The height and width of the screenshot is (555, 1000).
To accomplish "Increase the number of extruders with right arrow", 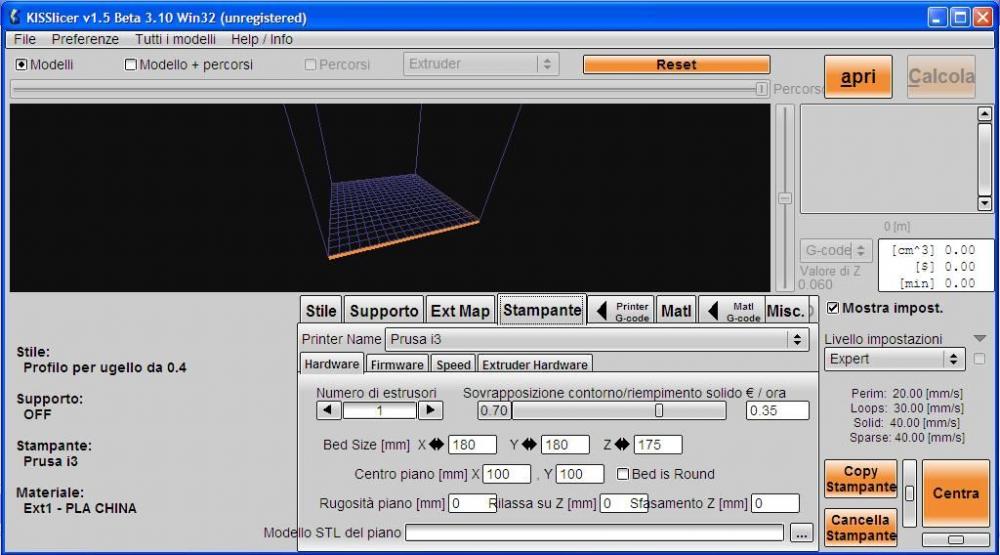I will [x=430, y=410].
